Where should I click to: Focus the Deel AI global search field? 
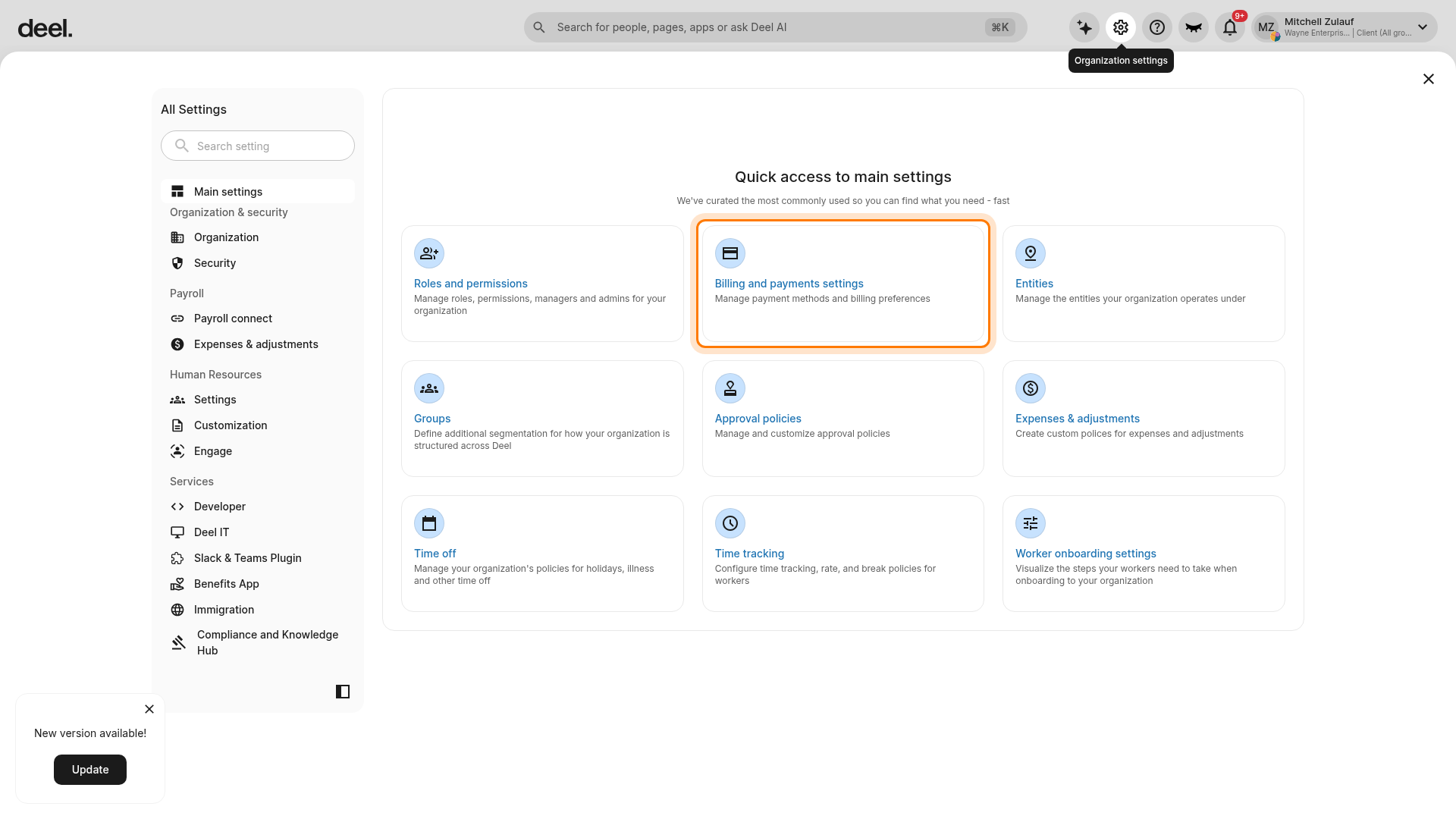[x=775, y=27]
